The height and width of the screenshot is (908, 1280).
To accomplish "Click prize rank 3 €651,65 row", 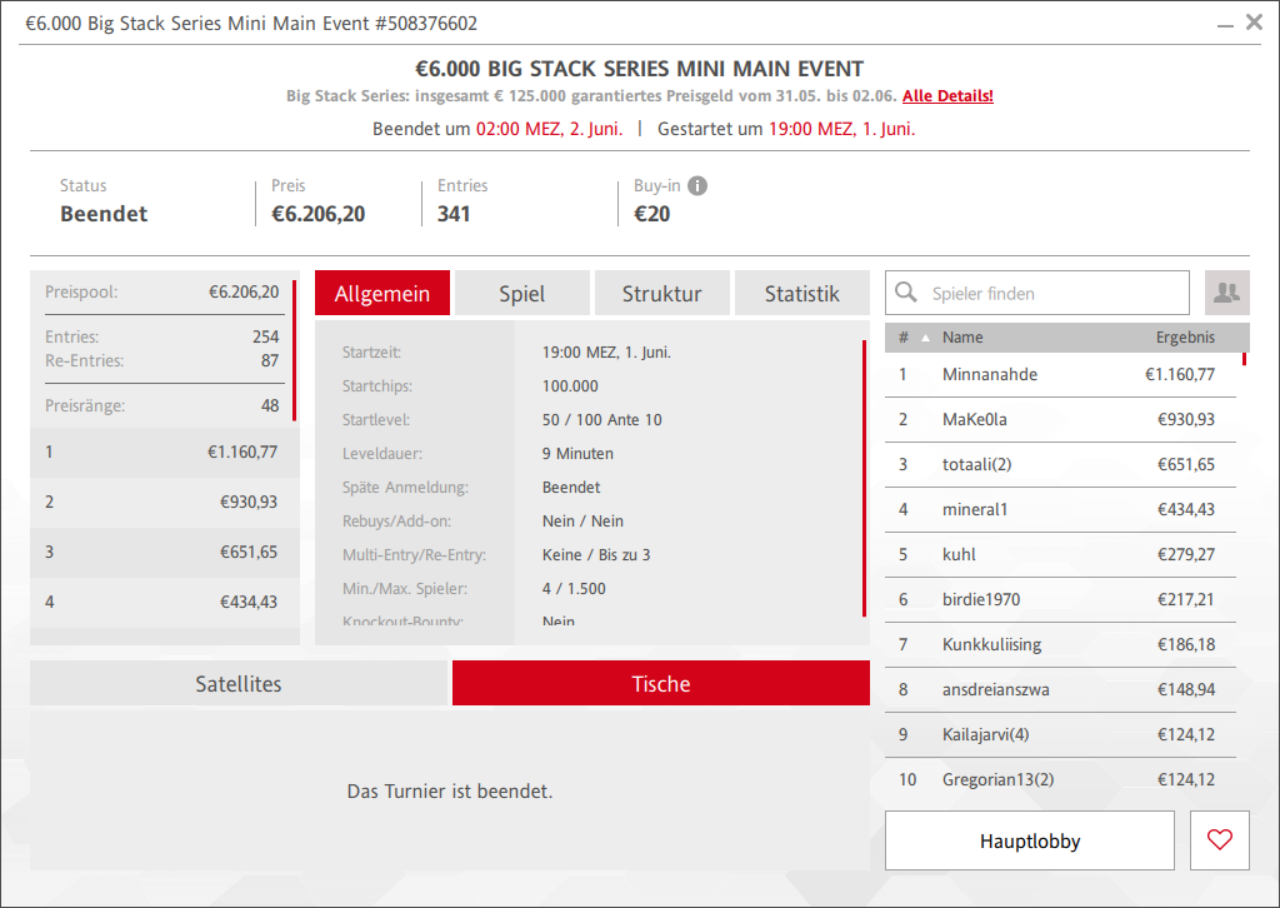I will [165, 552].
